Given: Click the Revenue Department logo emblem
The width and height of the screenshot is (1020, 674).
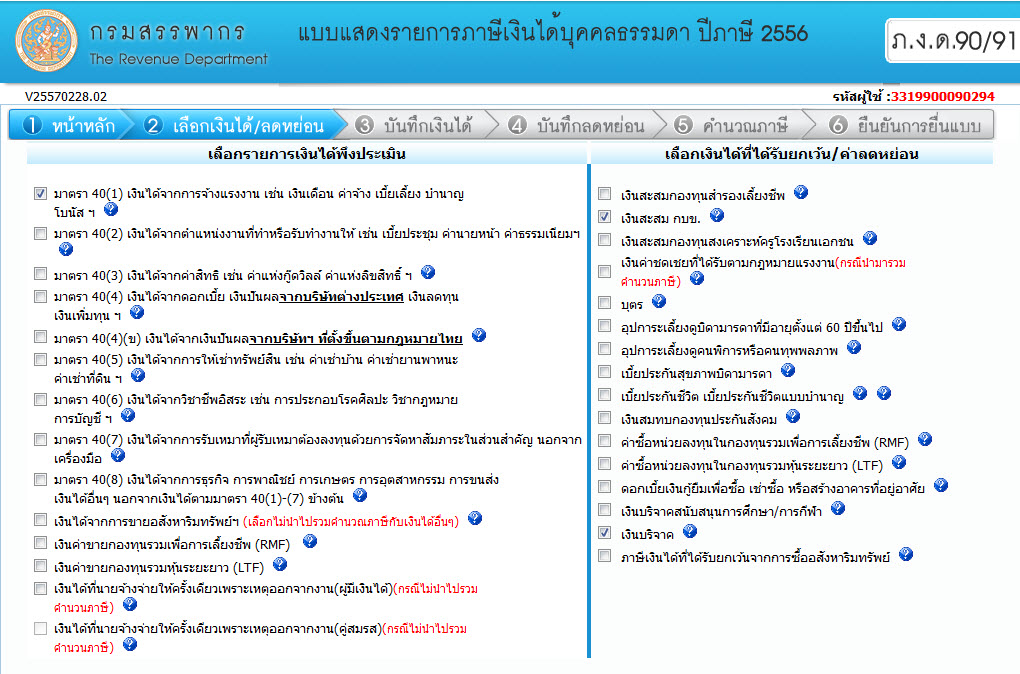Looking at the screenshot, I should pyautogui.click(x=46, y=40).
